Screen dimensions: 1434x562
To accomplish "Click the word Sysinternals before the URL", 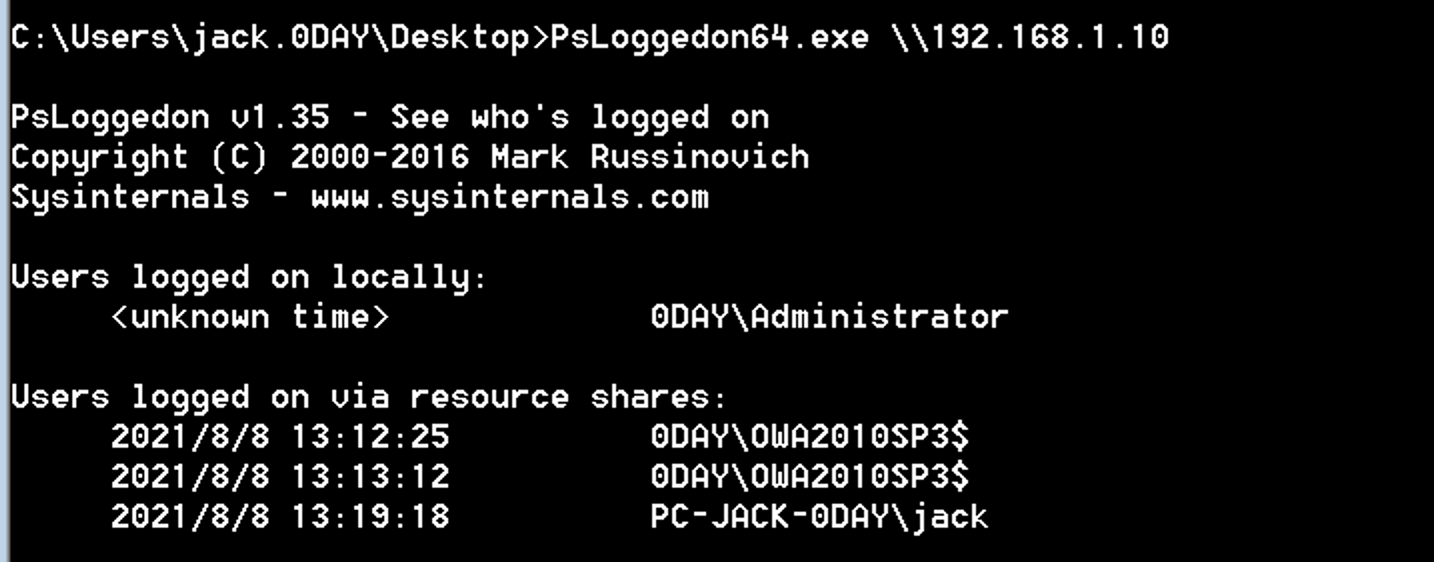I will click(x=130, y=197).
